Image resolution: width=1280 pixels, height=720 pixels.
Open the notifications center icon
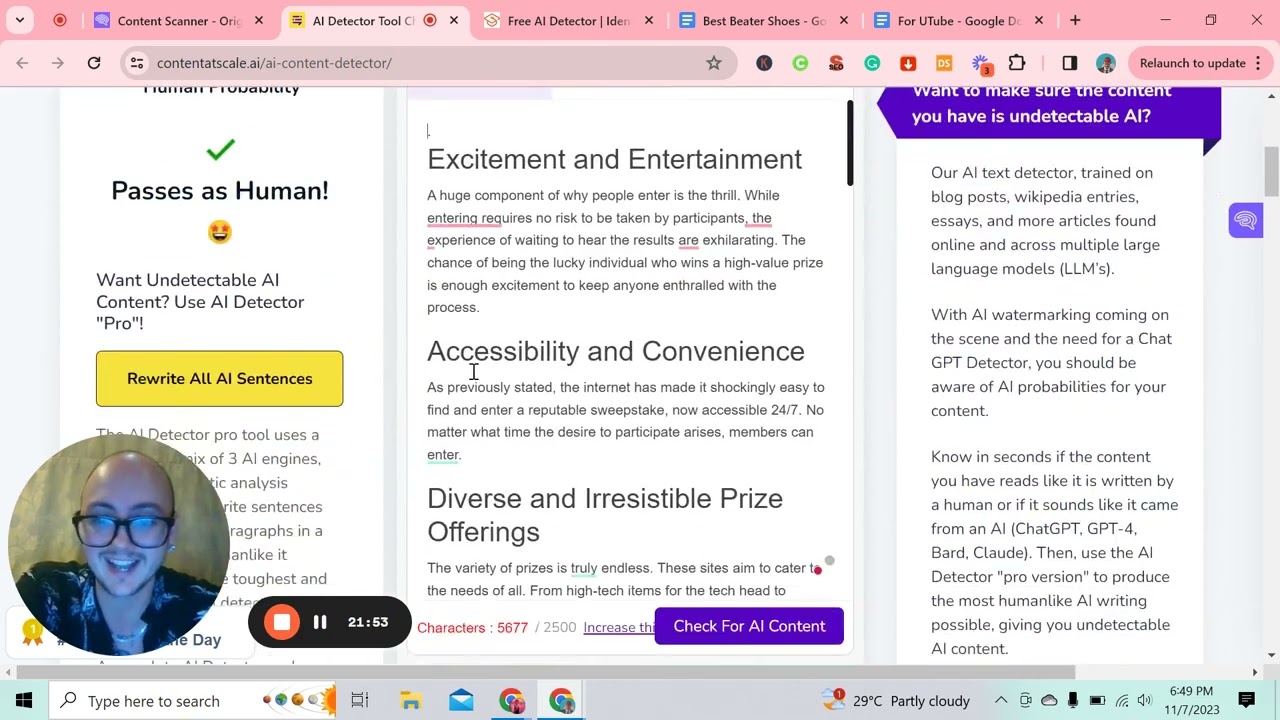coord(1246,700)
